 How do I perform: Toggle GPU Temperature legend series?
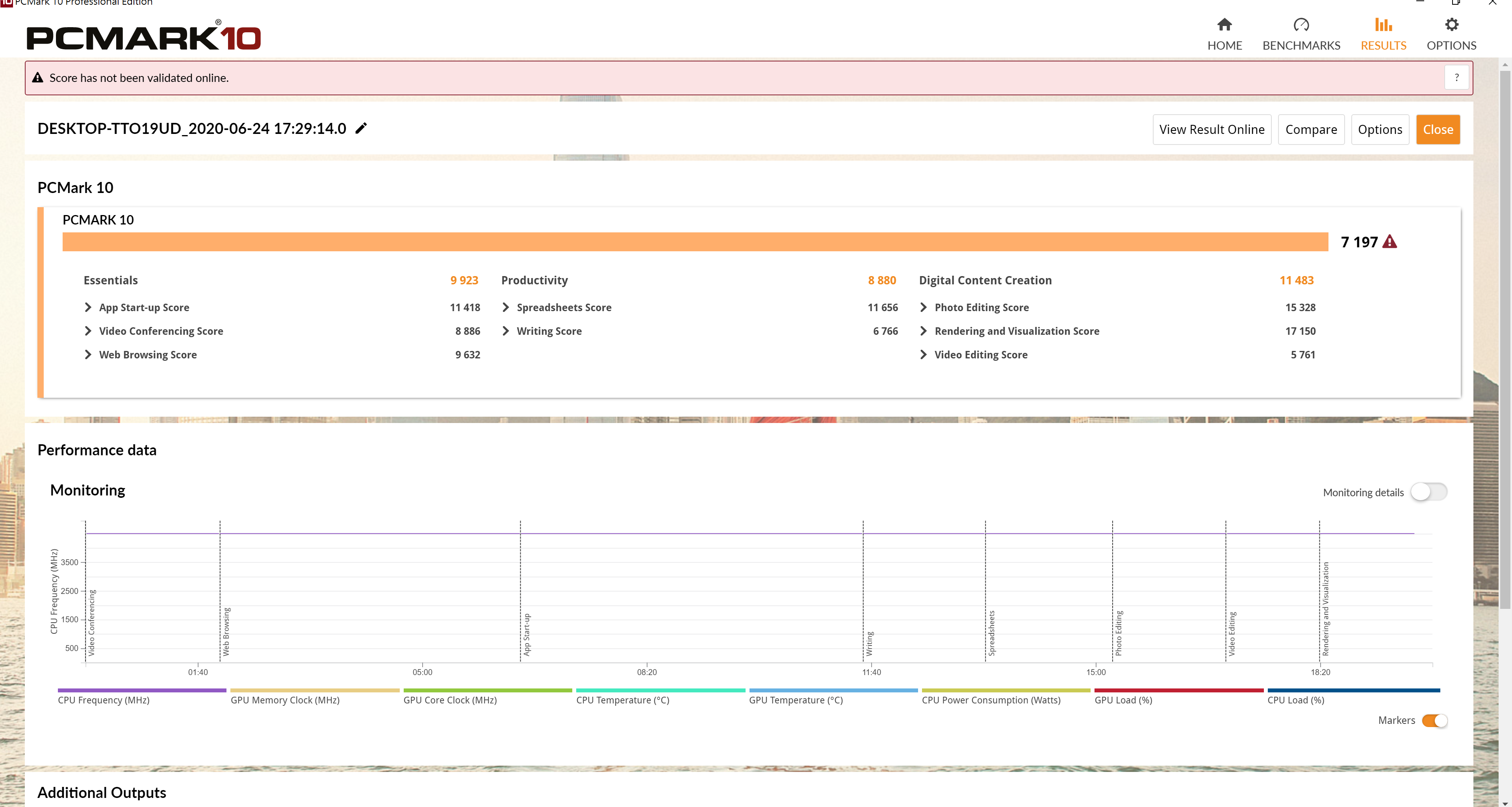[x=833, y=697]
